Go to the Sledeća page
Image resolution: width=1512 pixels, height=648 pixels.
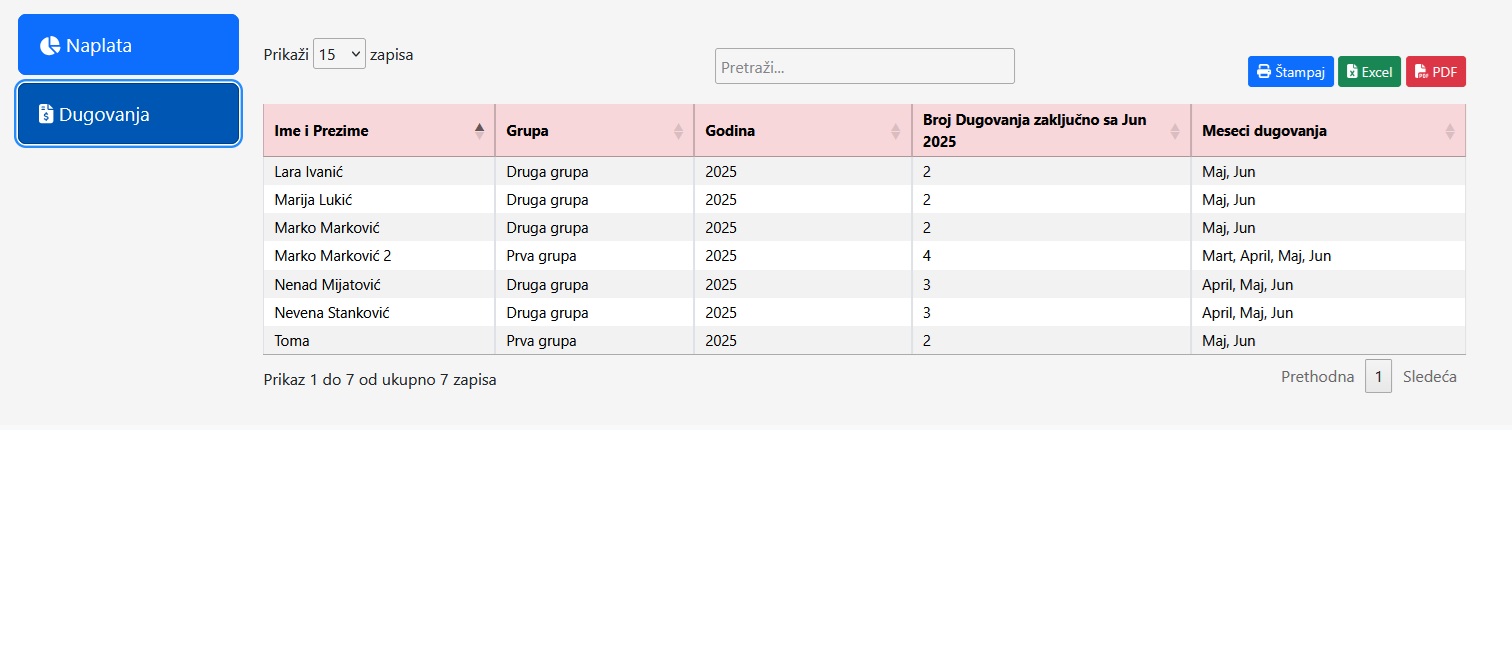click(x=1429, y=377)
